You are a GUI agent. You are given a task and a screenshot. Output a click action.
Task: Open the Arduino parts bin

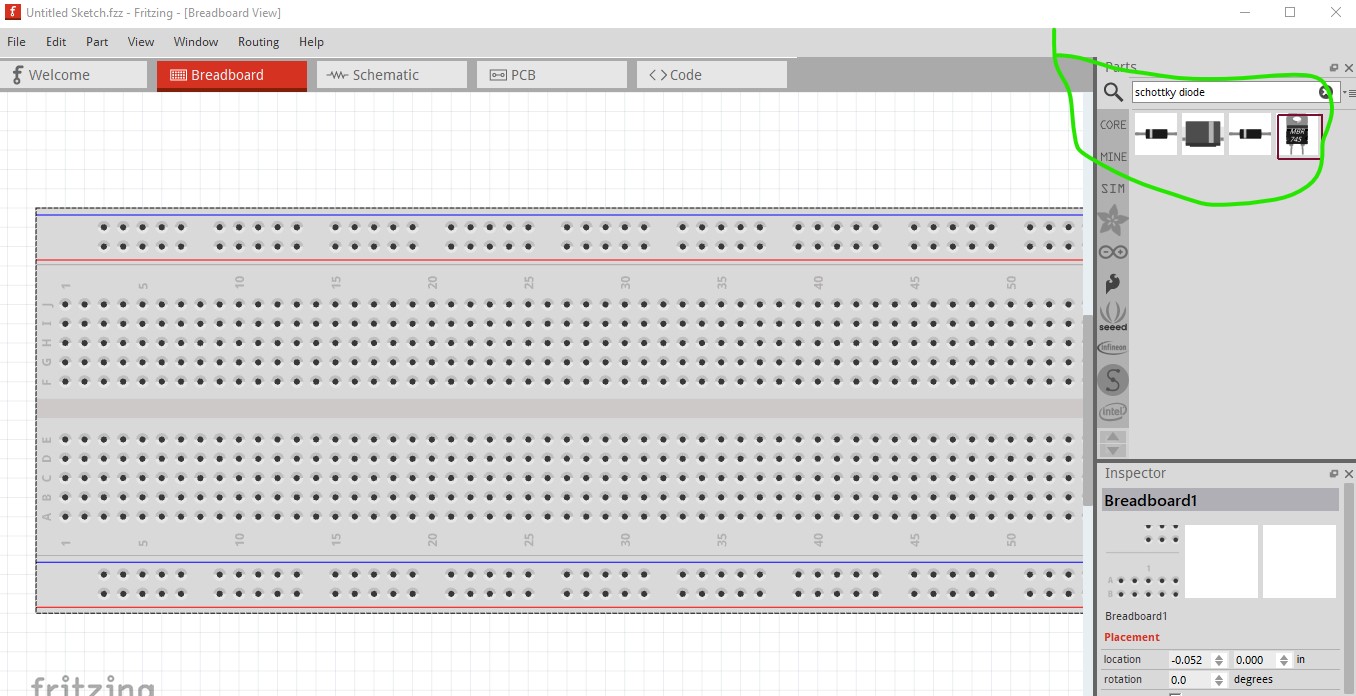tap(1112, 252)
